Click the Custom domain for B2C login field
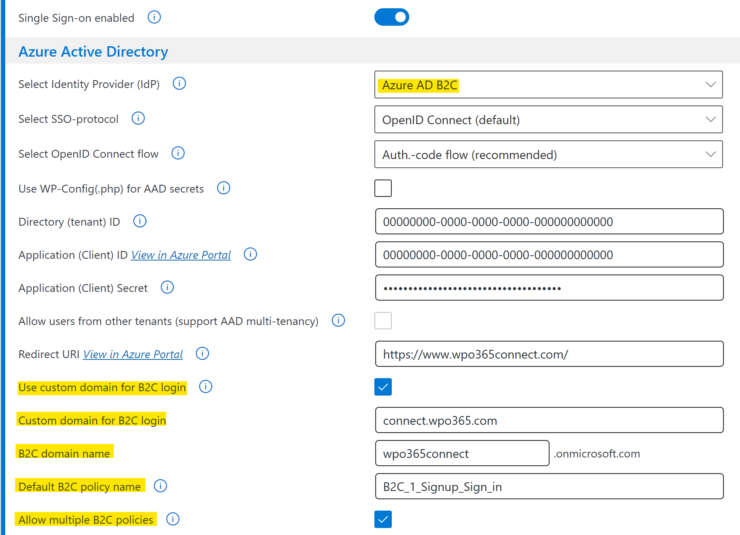Image resolution: width=740 pixels, height=535 pixels. point(549,420)
